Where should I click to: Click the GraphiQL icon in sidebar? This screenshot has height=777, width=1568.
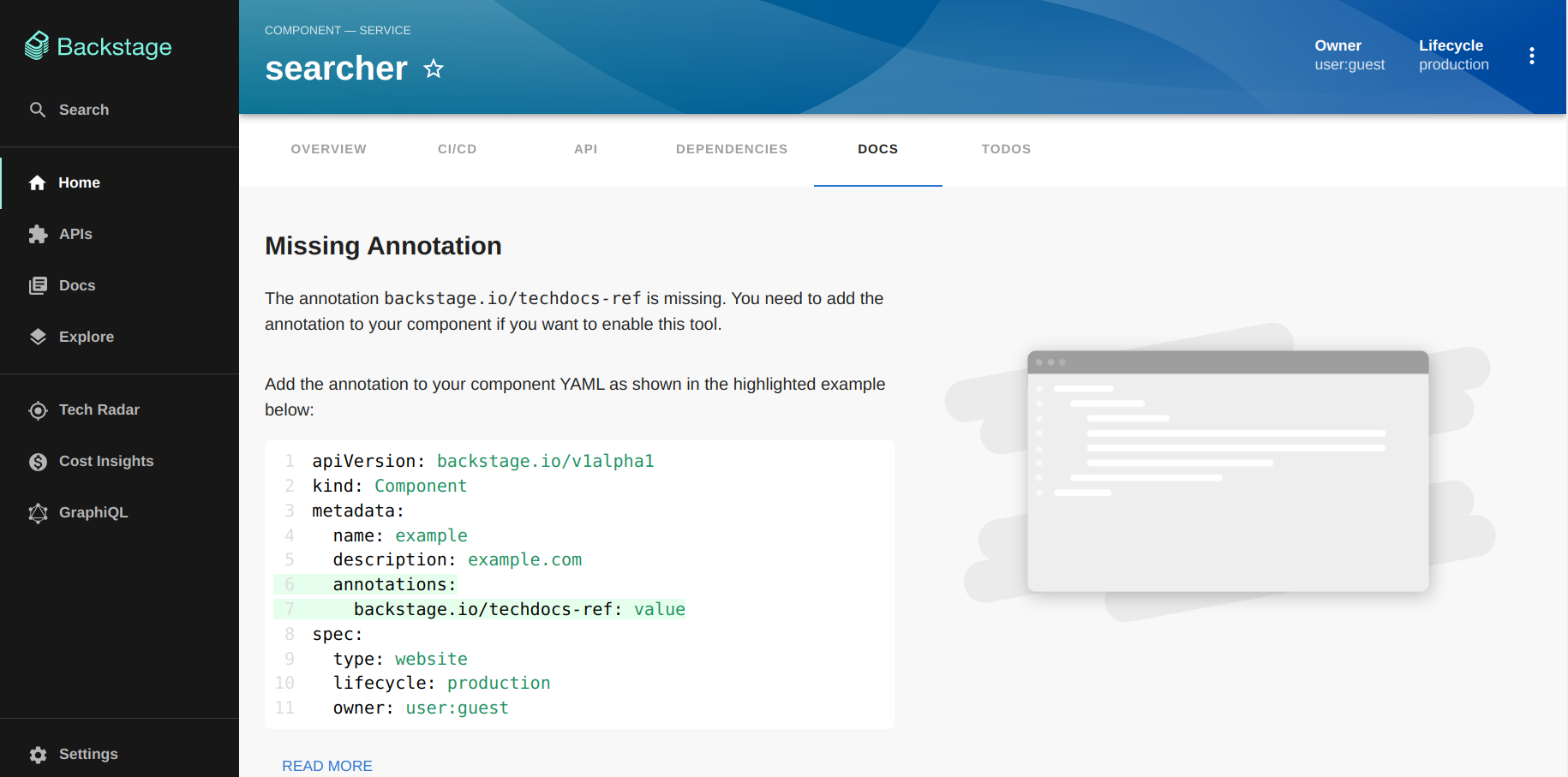coord(38,513)
